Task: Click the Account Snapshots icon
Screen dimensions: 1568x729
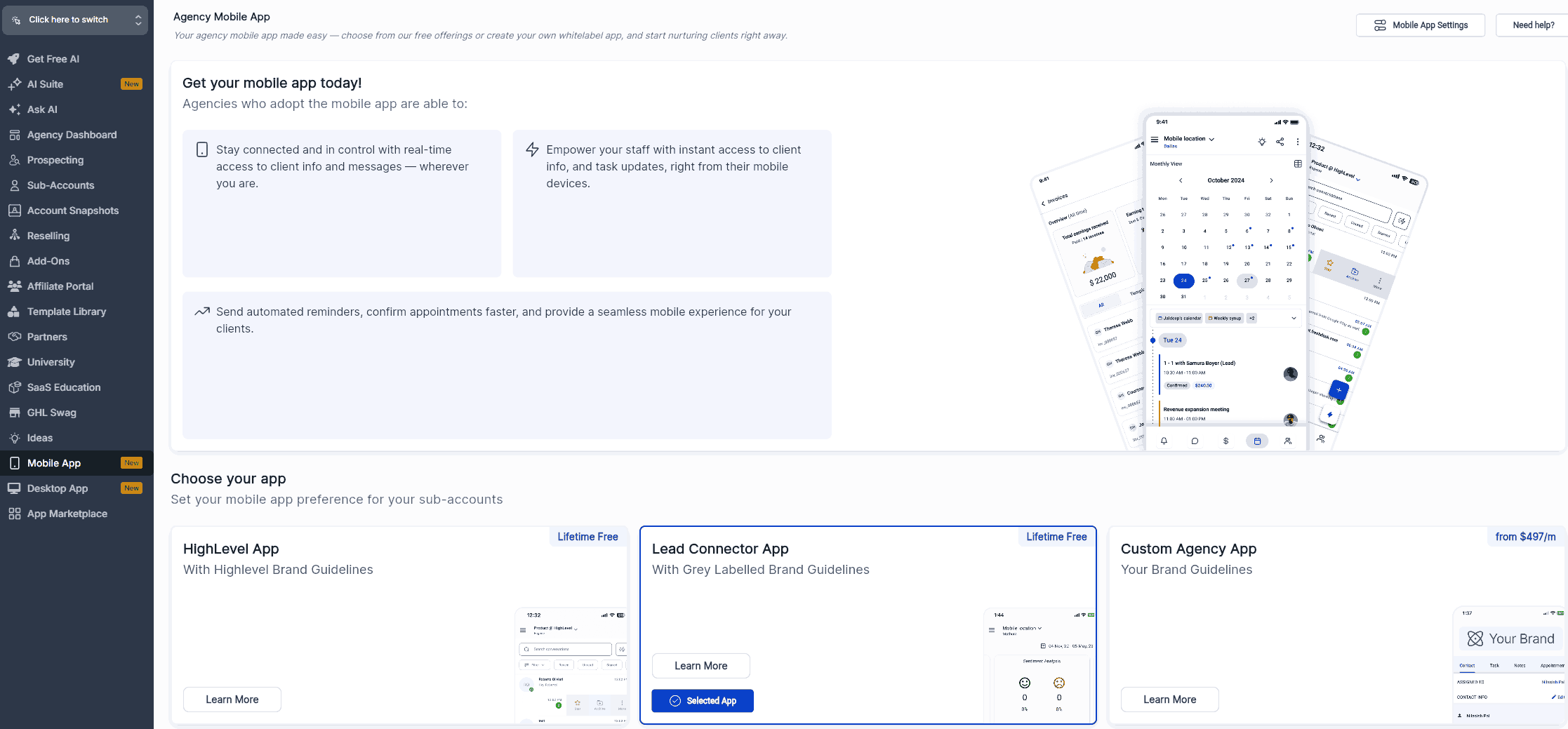Action: [14, 210]
